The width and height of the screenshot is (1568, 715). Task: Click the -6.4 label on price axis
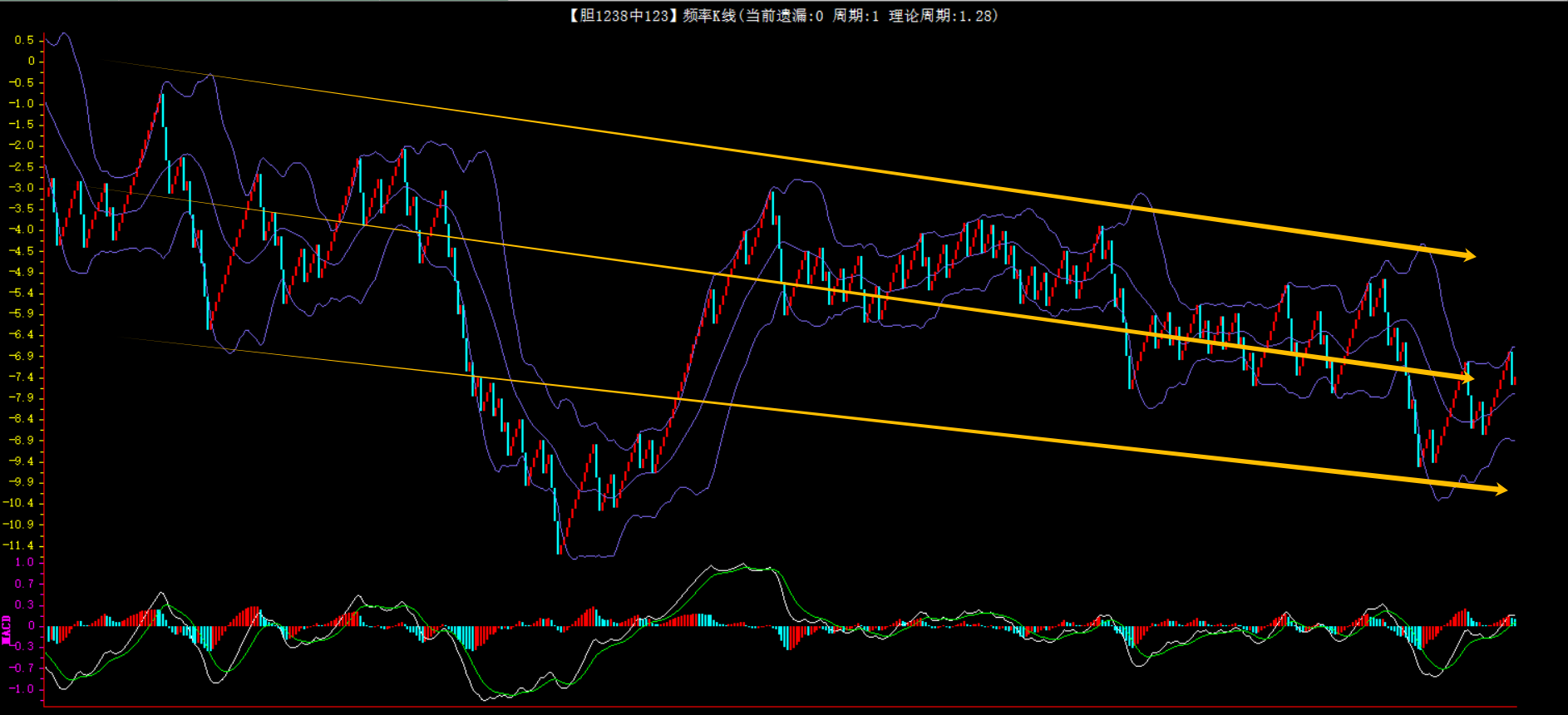22,335
